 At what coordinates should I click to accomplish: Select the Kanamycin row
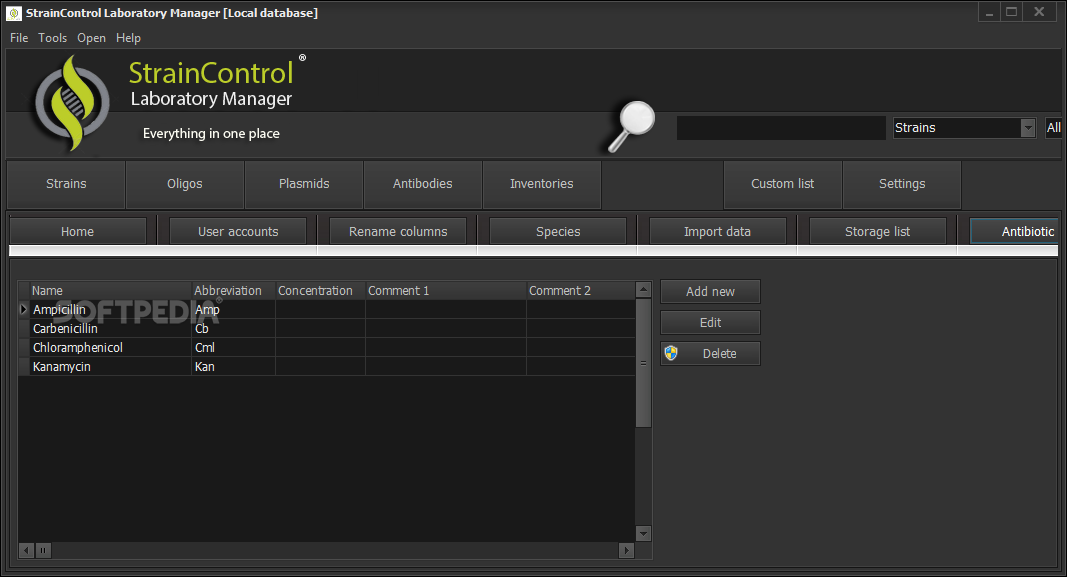(327, 367)
